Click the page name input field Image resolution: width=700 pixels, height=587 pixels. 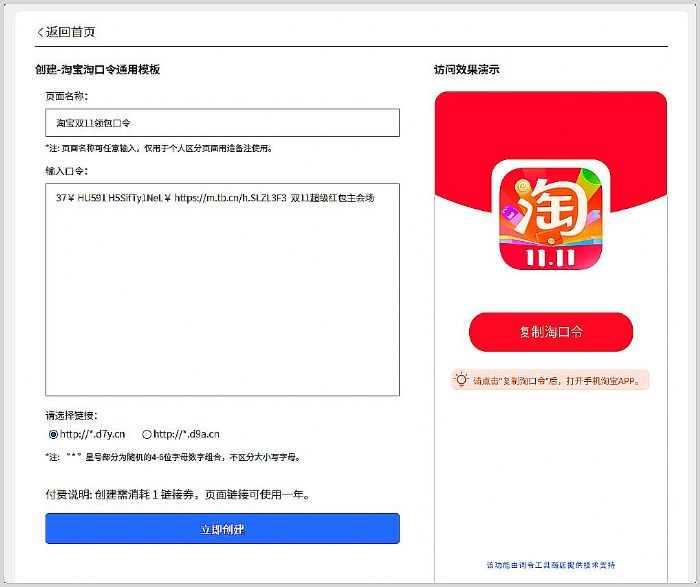coord(222,123)
